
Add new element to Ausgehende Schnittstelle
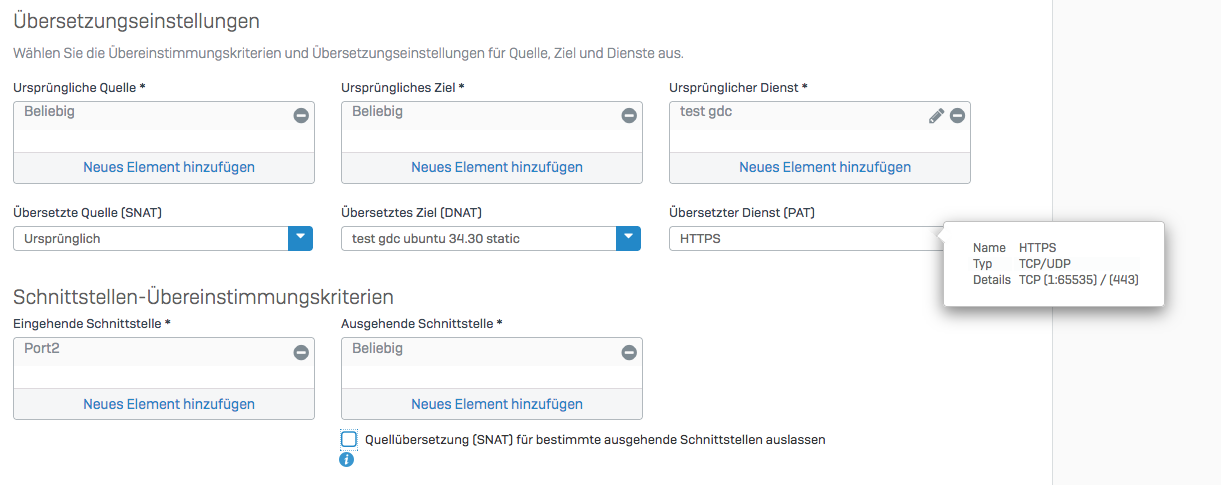coord(497,404)
